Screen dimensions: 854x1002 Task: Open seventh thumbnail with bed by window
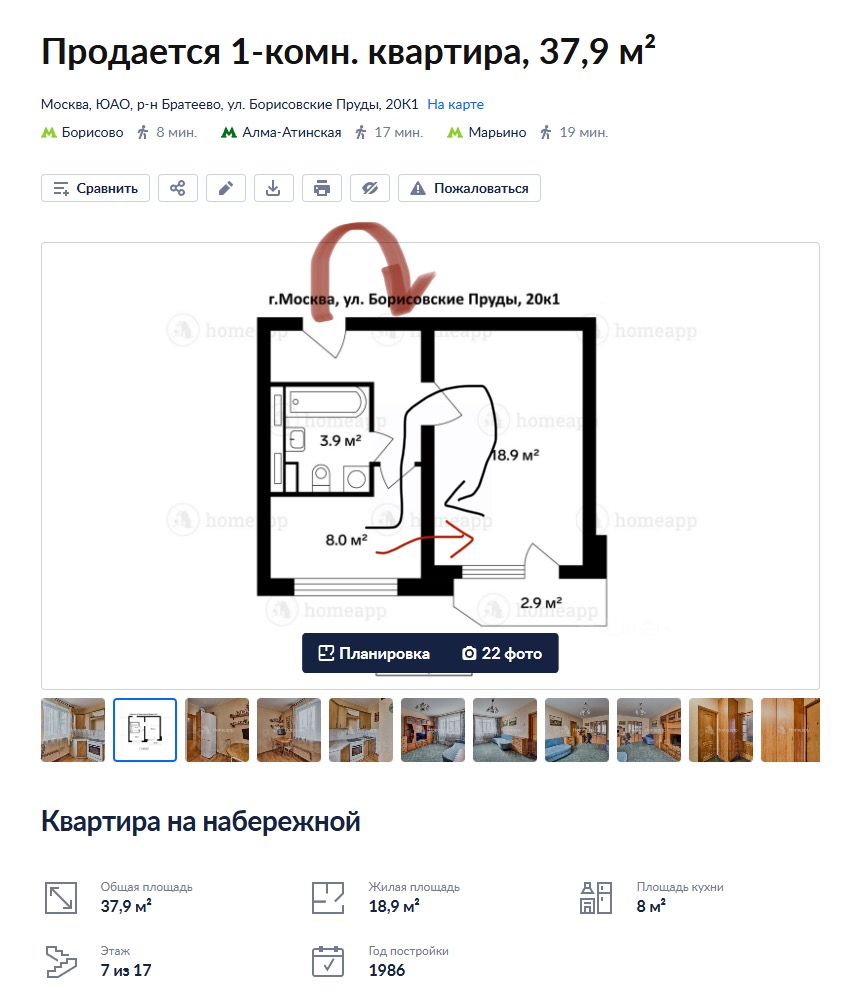[x=504, y=730]
